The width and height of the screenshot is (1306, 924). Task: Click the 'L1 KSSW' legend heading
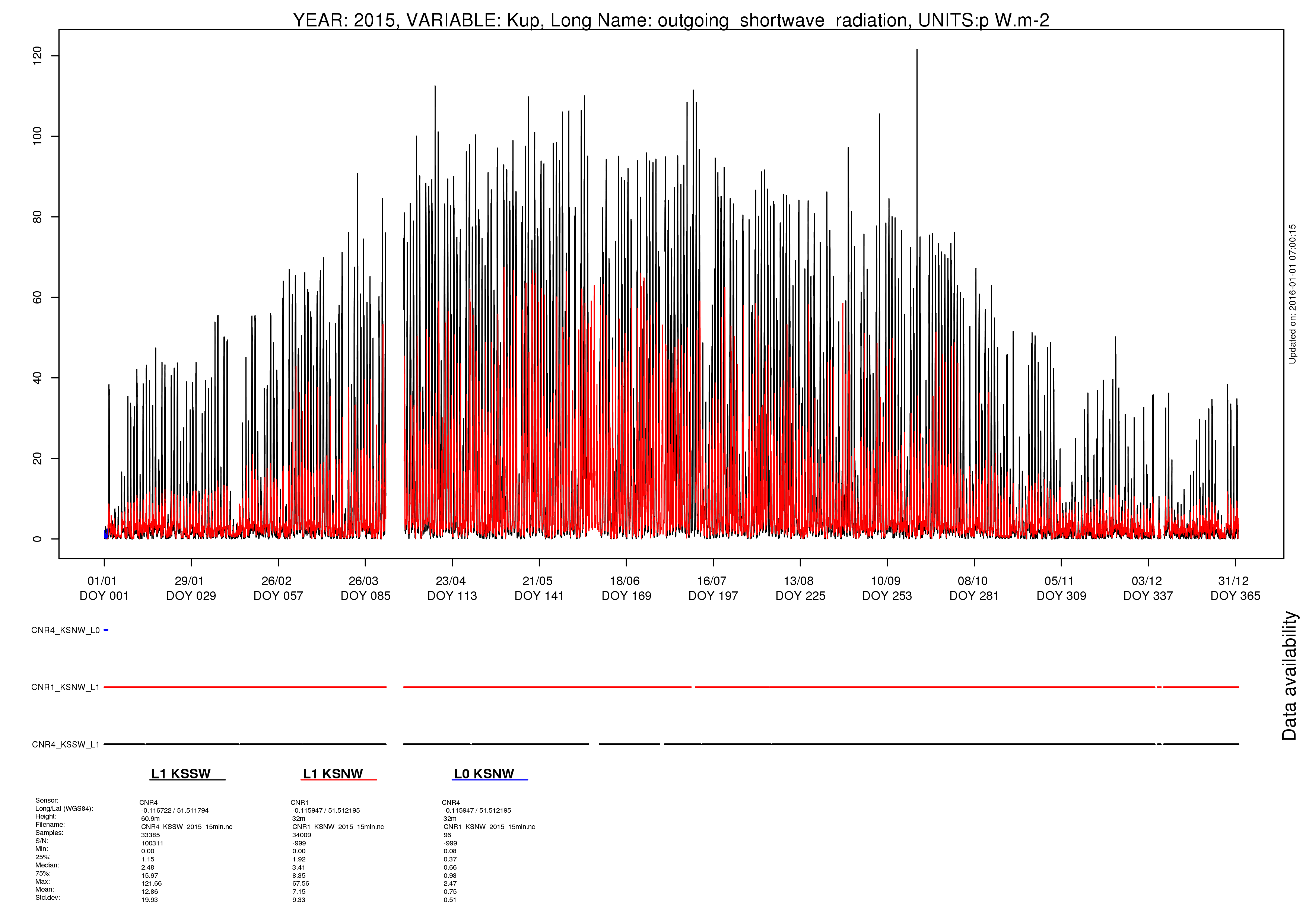(x=181, y=774)
